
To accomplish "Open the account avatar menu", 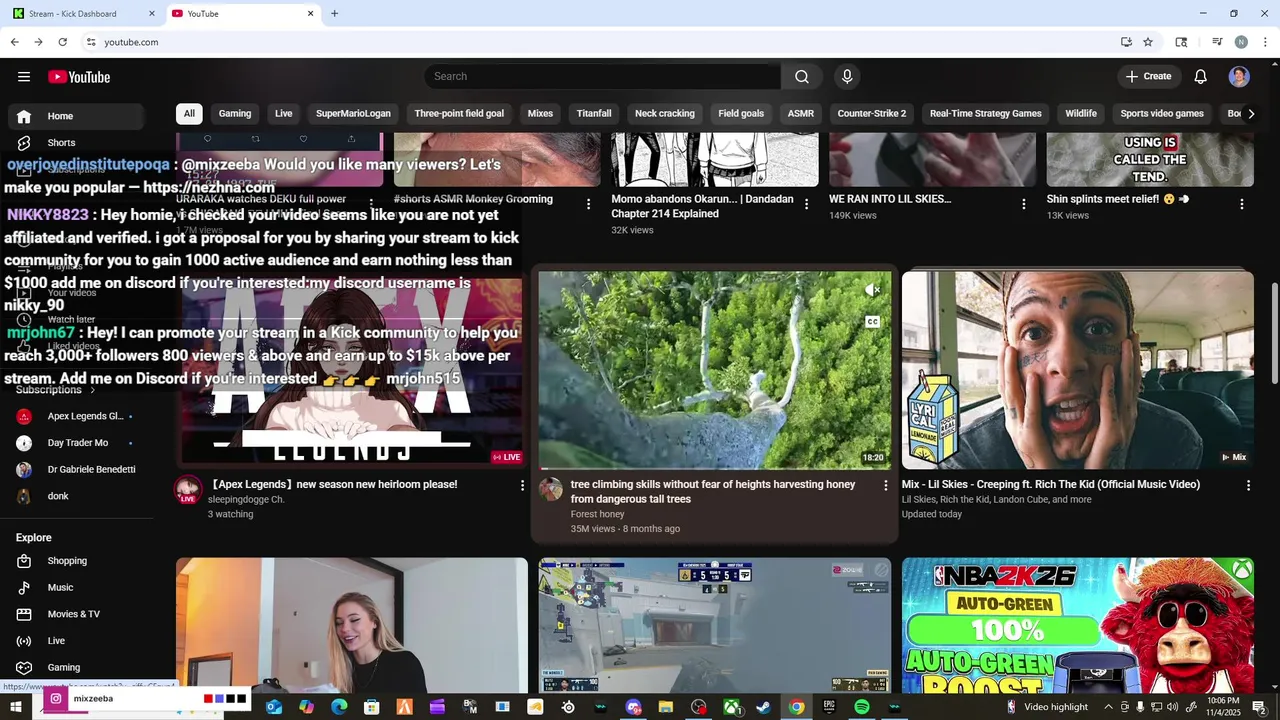I will (x=1239, y=77).
